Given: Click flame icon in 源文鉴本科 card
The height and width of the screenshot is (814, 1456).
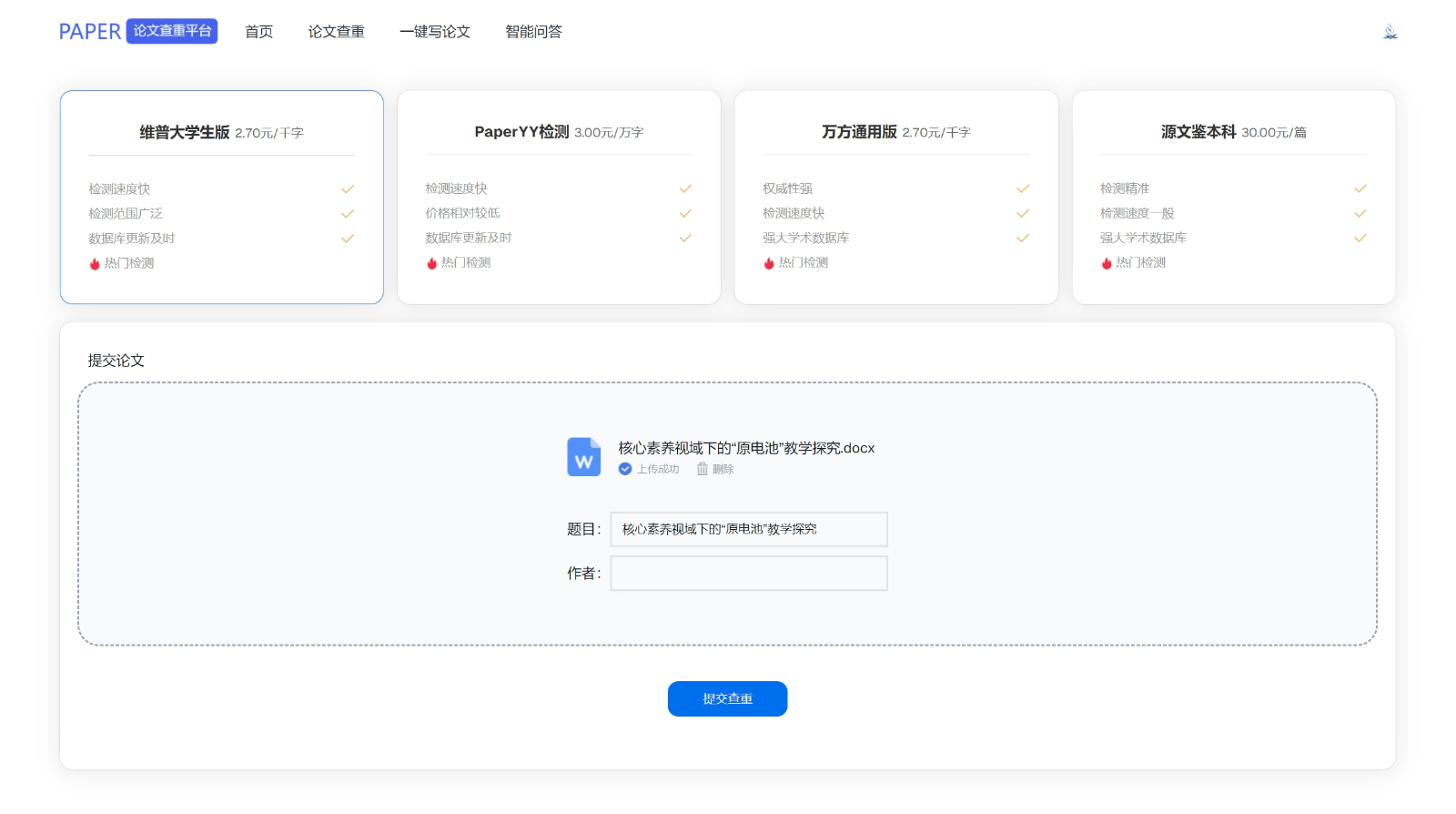Looking at the screenshot, I should tap(1107, 263).
